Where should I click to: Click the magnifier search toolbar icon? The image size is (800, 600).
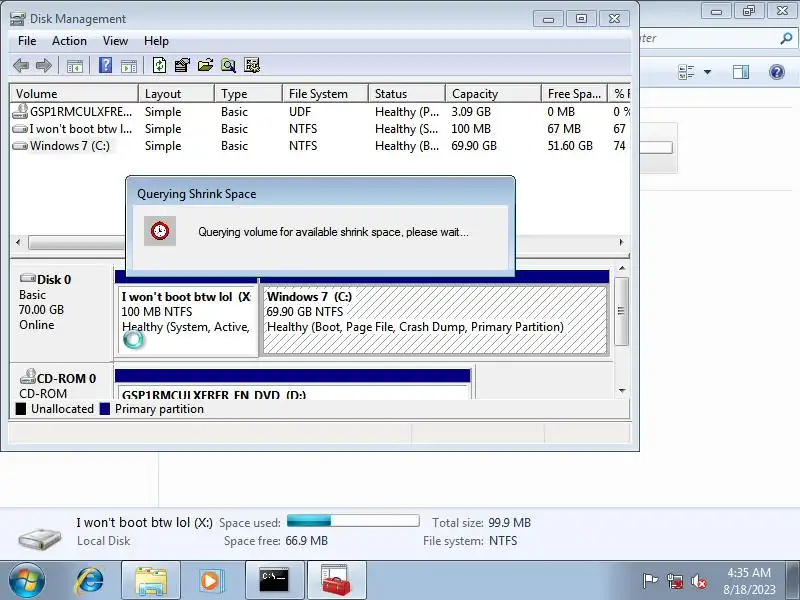[x=228, y=65]
